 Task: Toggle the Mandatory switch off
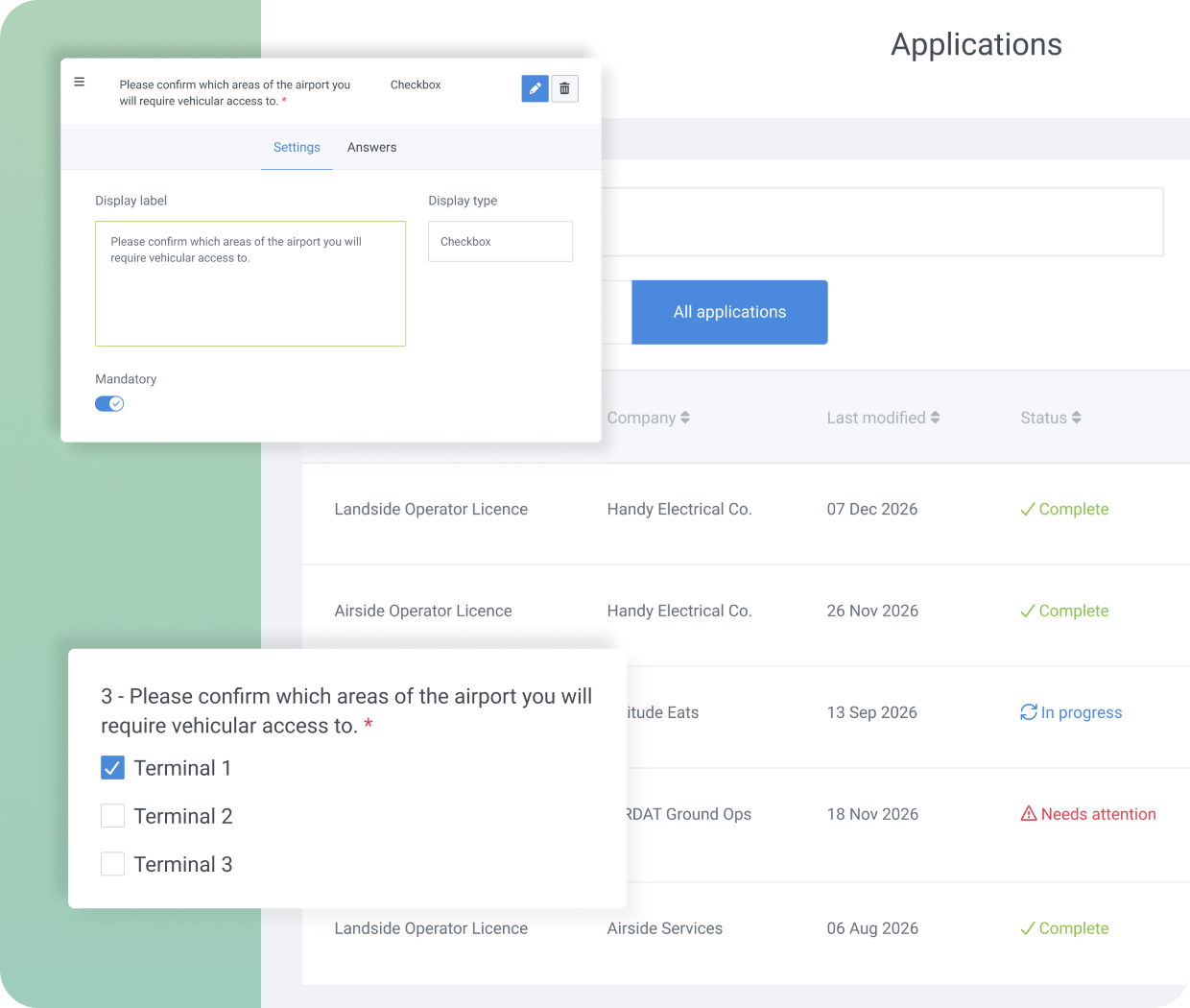109,404
